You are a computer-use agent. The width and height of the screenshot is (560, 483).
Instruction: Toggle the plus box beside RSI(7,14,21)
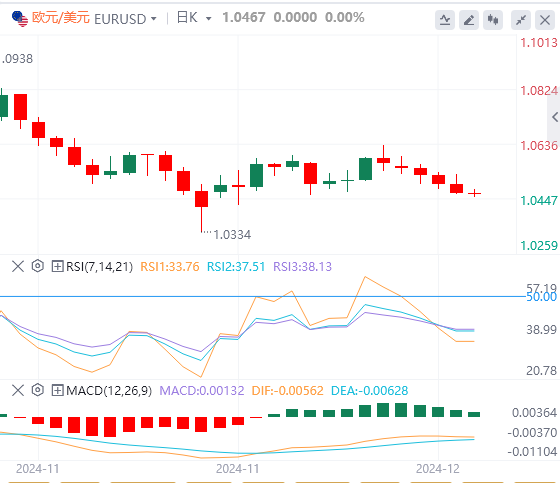tap(57, 266)
